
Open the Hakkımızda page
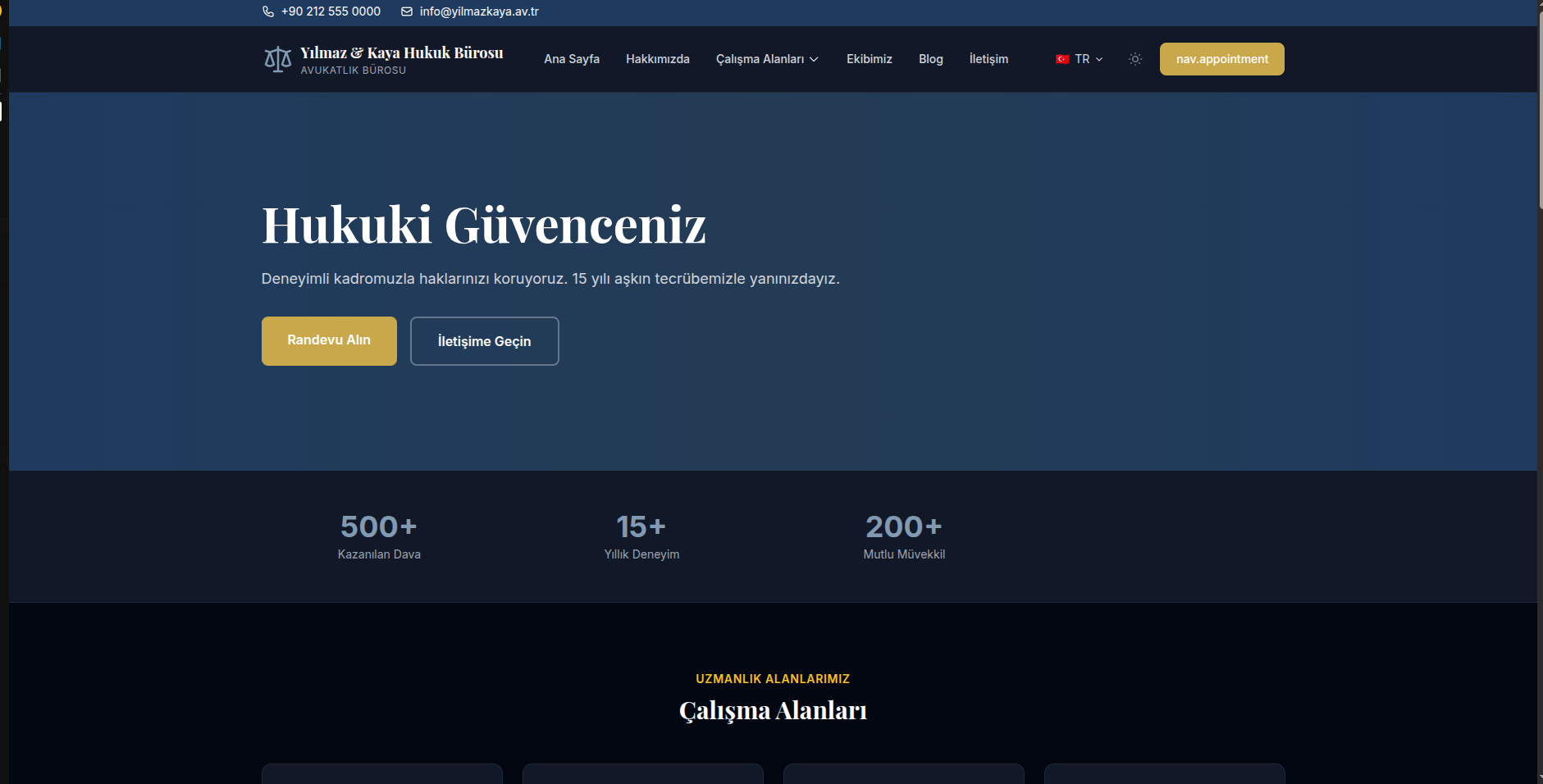(x=657, y=59)
